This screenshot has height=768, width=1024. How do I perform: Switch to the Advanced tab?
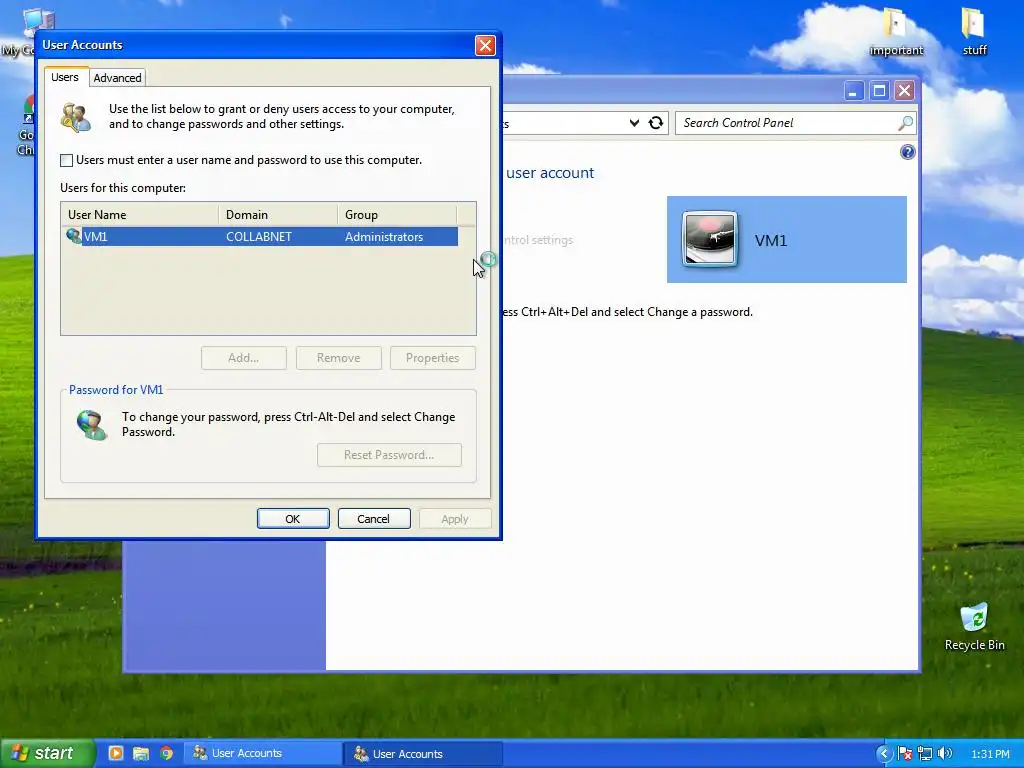coord(118,78)
